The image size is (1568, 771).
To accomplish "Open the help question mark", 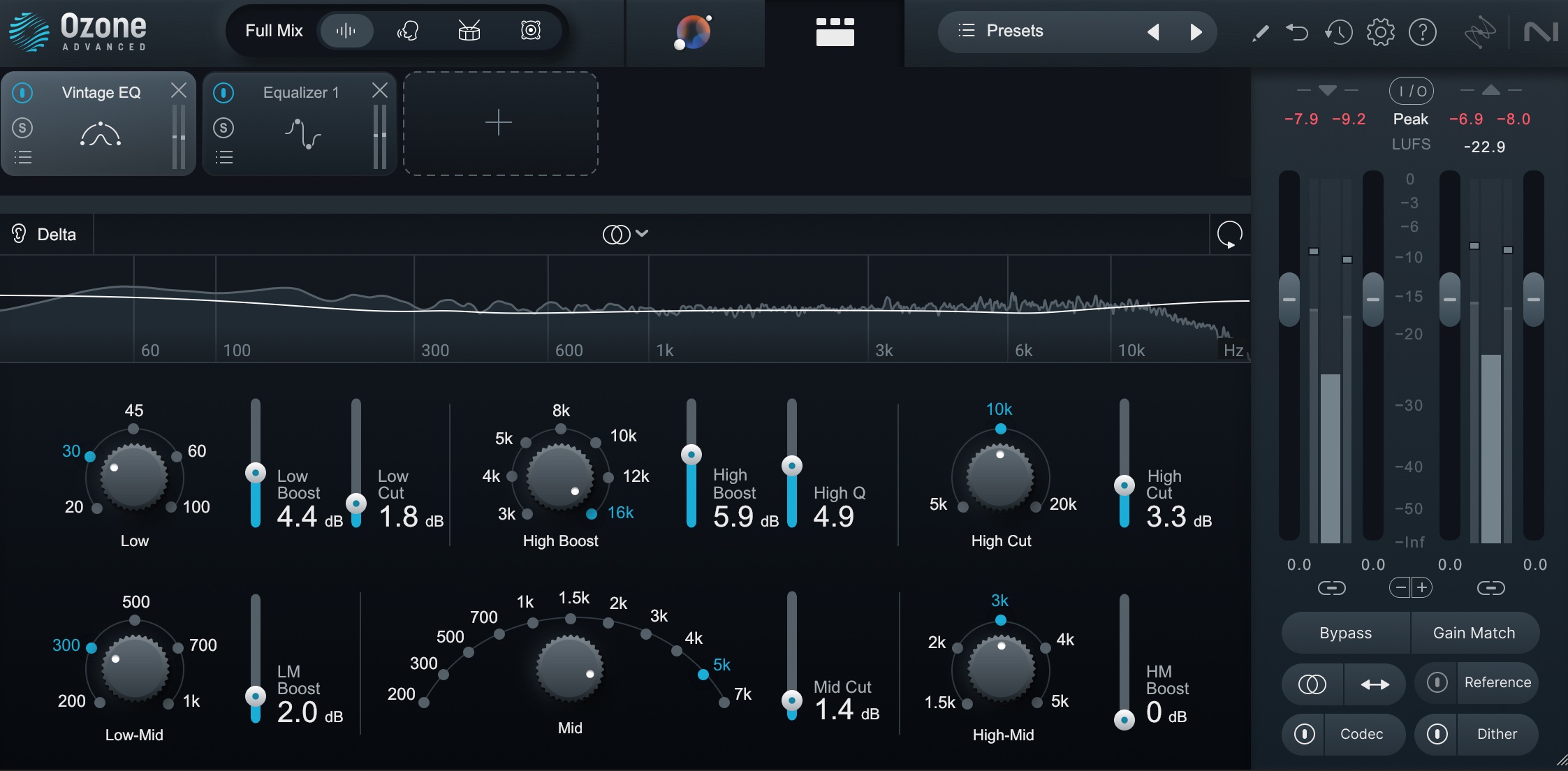I will (1422, 32).
